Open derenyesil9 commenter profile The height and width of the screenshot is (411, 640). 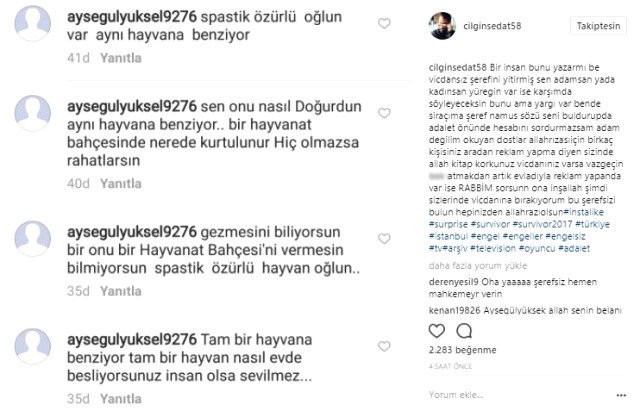coord(453,282)
